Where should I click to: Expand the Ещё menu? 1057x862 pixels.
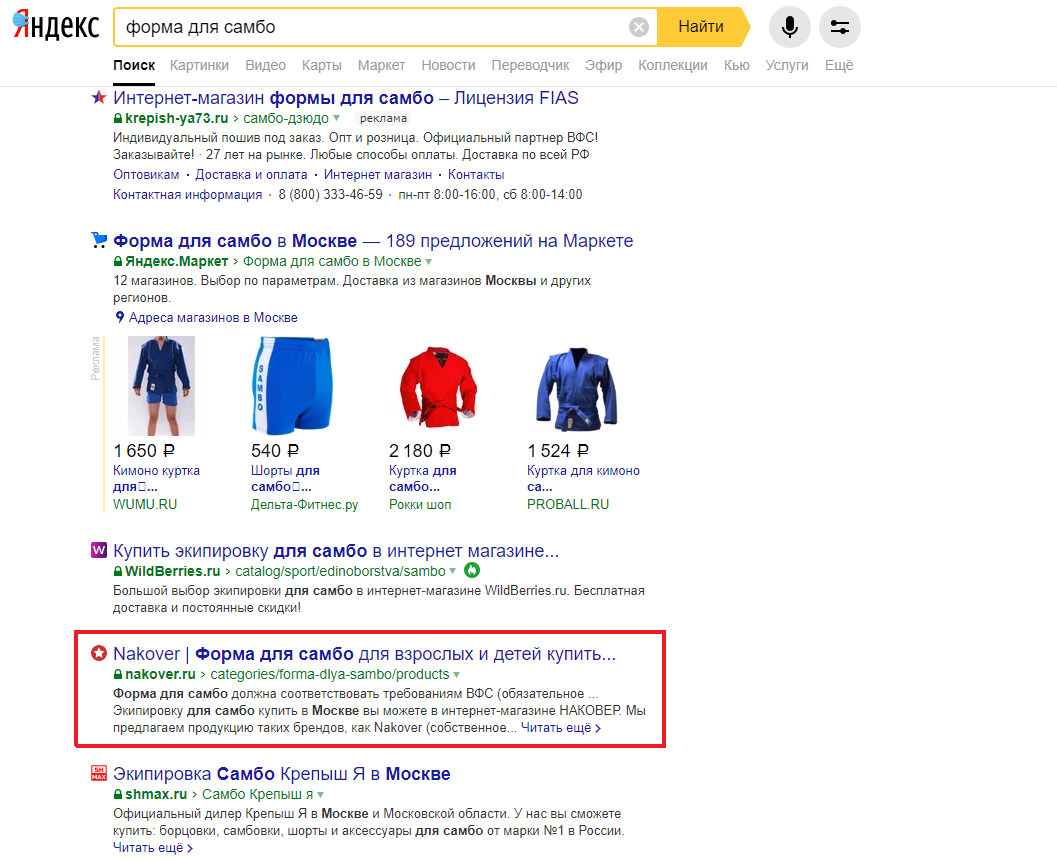[x=839, y=65]
